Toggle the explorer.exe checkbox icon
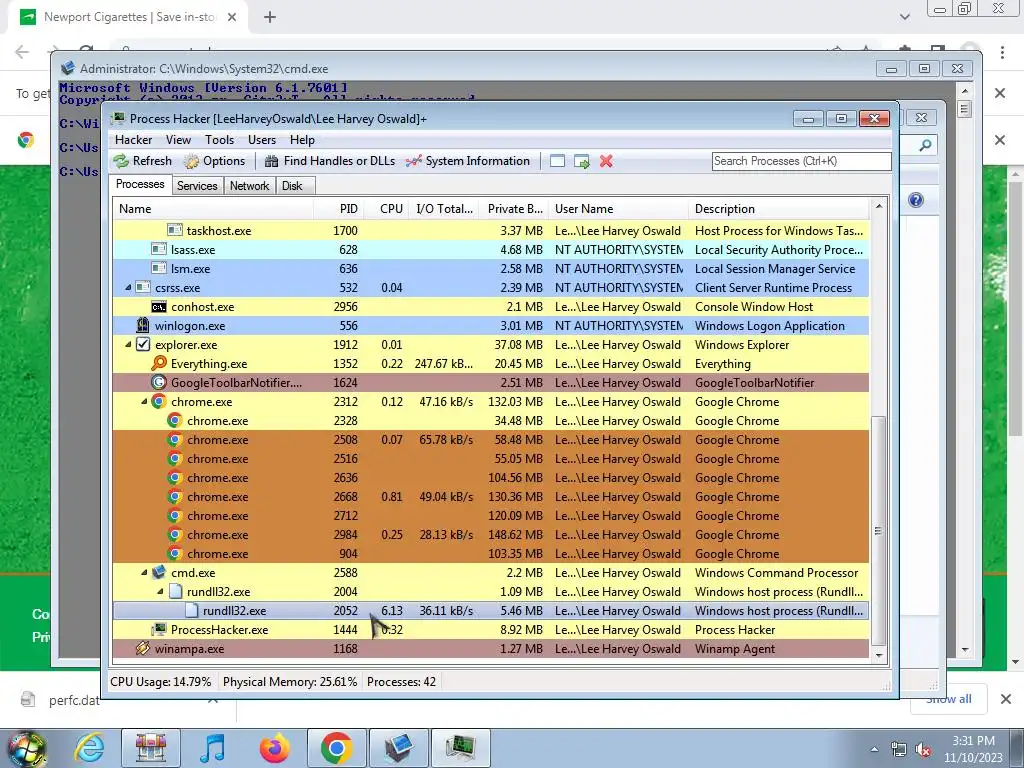 [x=143, y=344]
